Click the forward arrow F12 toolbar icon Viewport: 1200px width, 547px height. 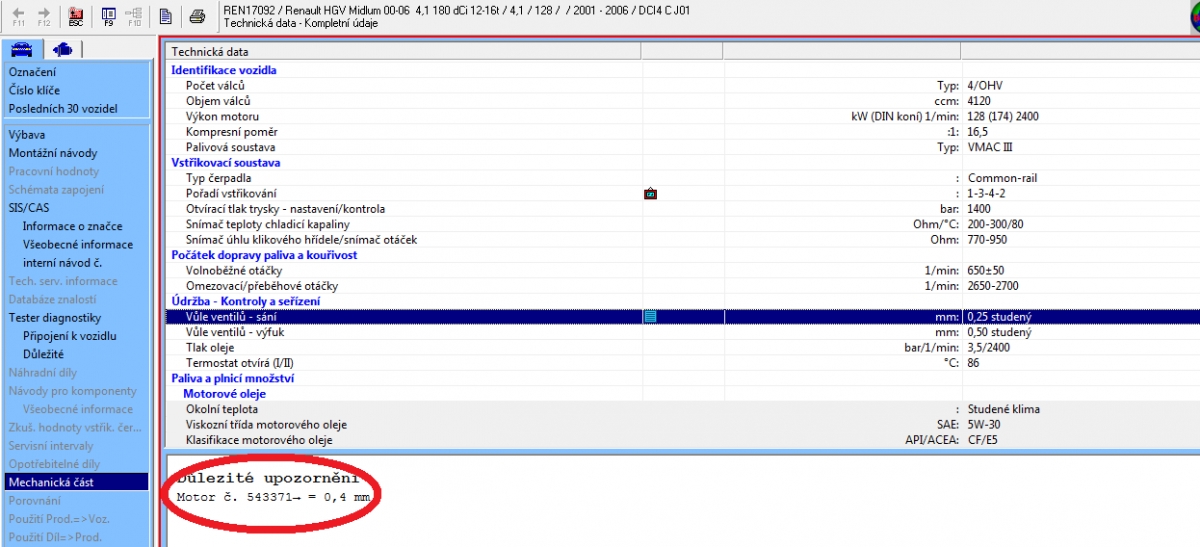pos(44,15)
